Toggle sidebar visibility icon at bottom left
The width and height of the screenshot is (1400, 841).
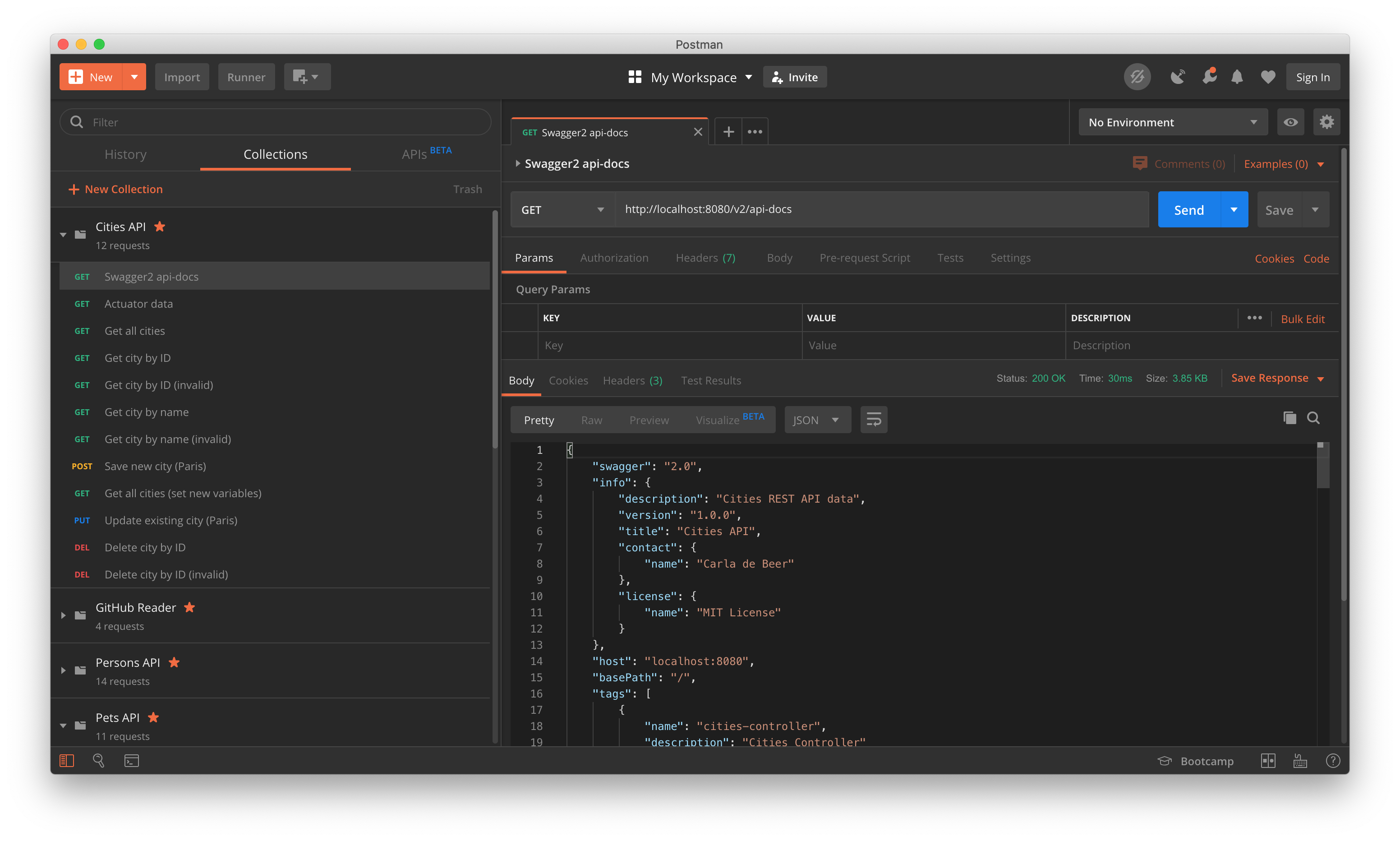[67, 761]
